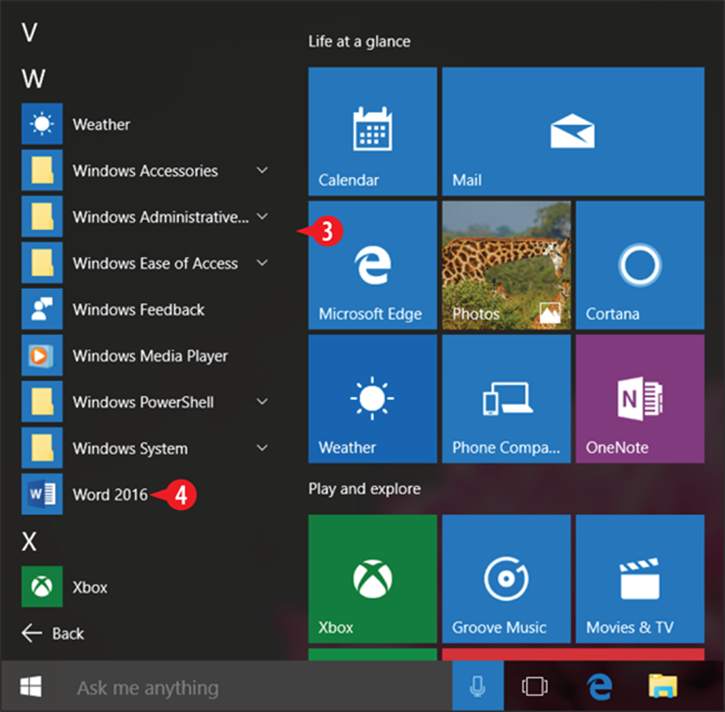Expand the Windows Accessories chevron
This screenshot has width=725, height=712.
262,170
